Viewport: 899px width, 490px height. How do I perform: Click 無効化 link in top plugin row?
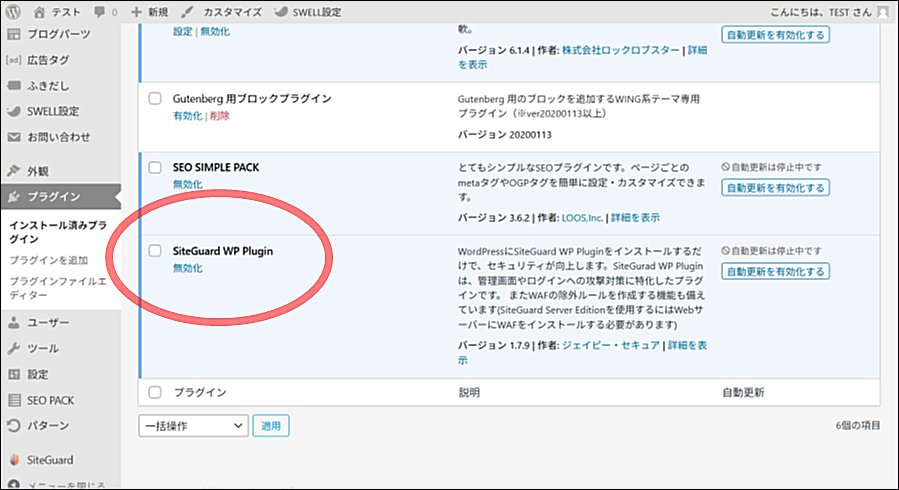(215, 32)
